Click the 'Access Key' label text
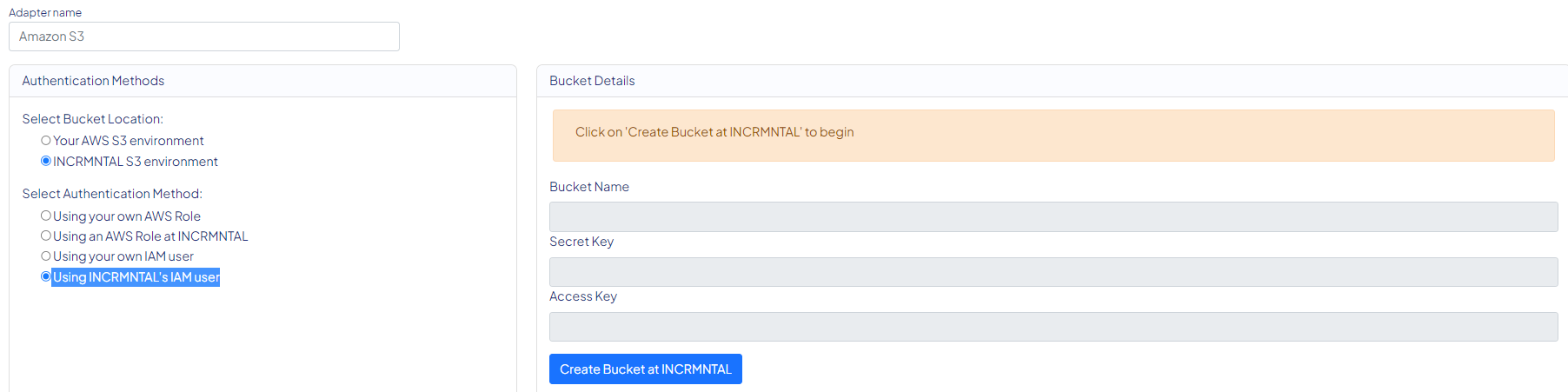 (583, 296)
